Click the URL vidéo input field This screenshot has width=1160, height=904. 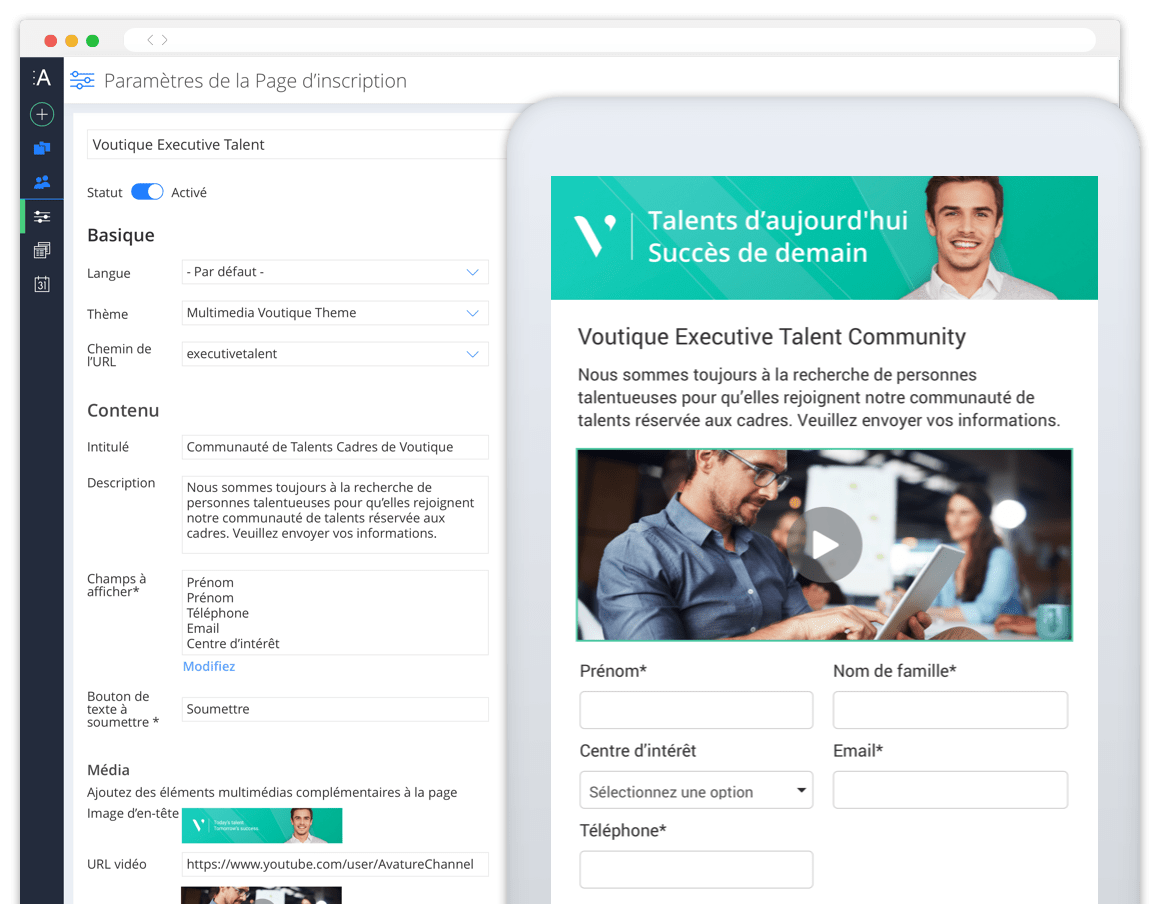335,864
